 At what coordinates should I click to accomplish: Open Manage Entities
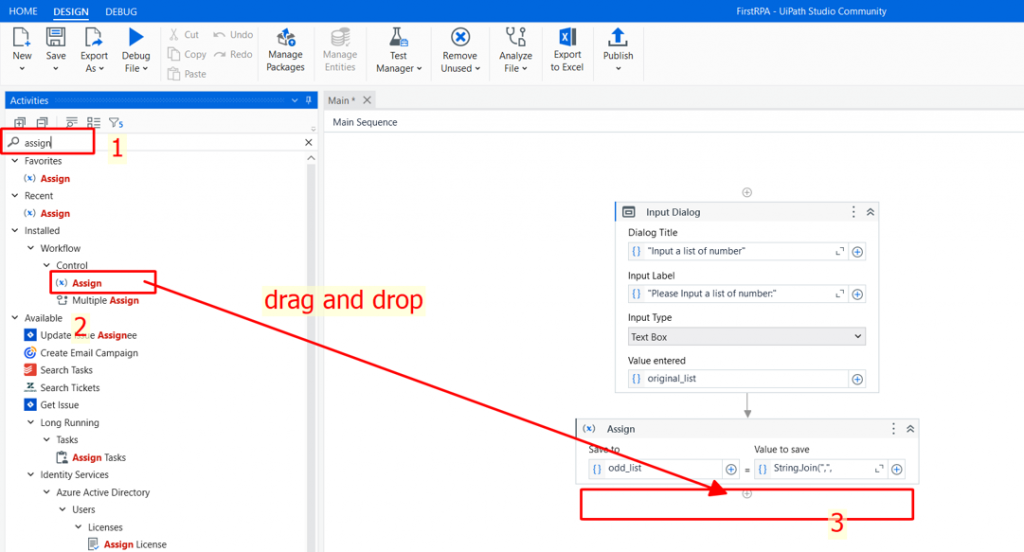(340, 49)
